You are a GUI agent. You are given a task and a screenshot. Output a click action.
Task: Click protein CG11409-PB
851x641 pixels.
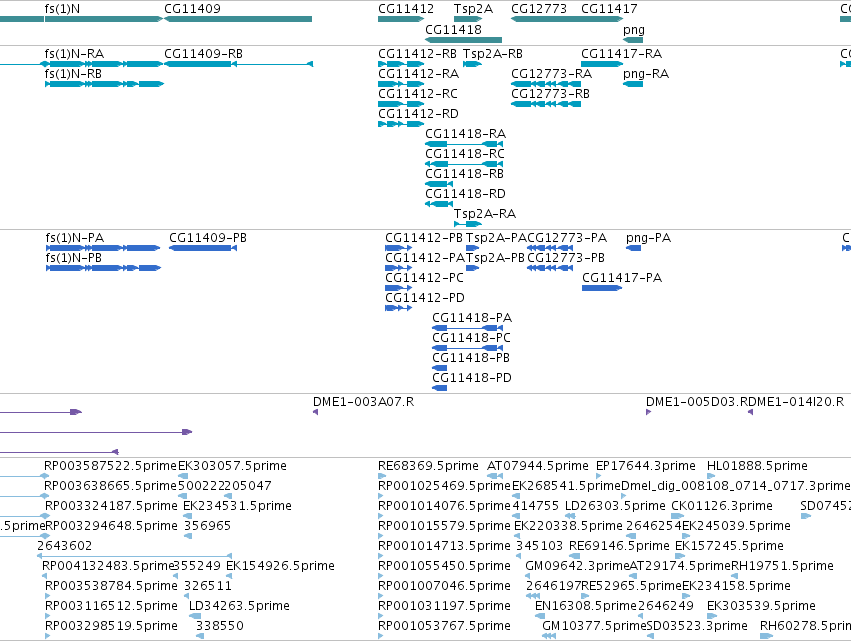pos(203,248)
